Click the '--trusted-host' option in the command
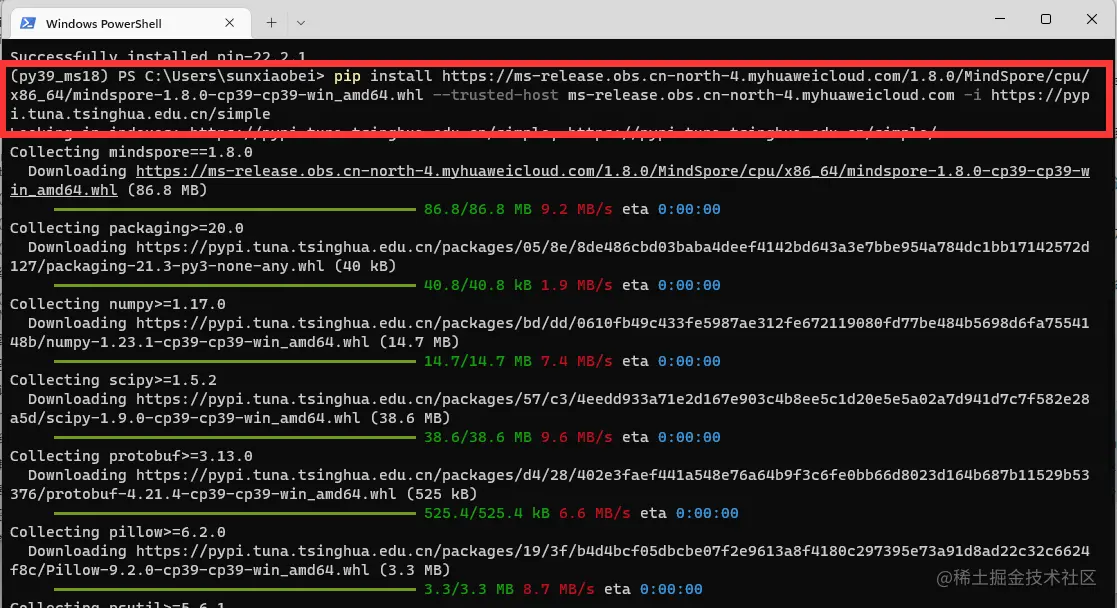Screen dimensions: 1117x608 (x=495, y=95)
